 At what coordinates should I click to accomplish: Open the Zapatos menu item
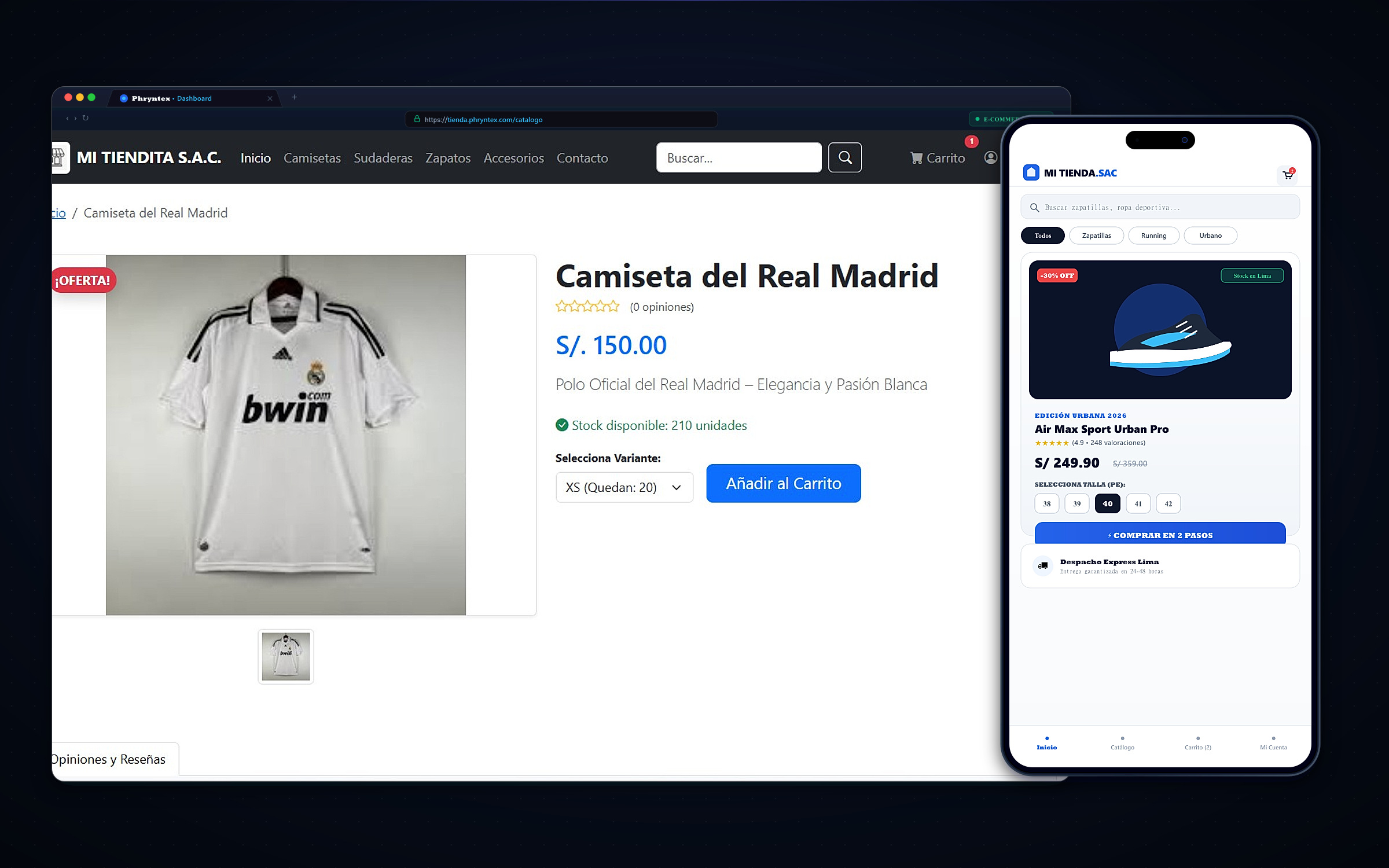[x=447, y=158]
